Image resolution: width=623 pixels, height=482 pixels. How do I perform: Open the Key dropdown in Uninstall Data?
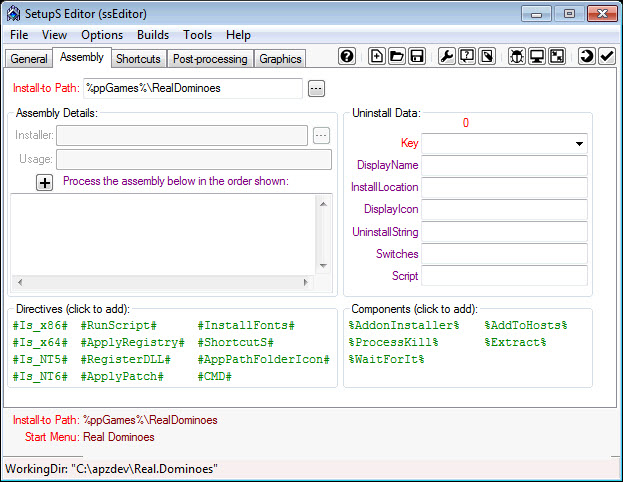[579, 143]
